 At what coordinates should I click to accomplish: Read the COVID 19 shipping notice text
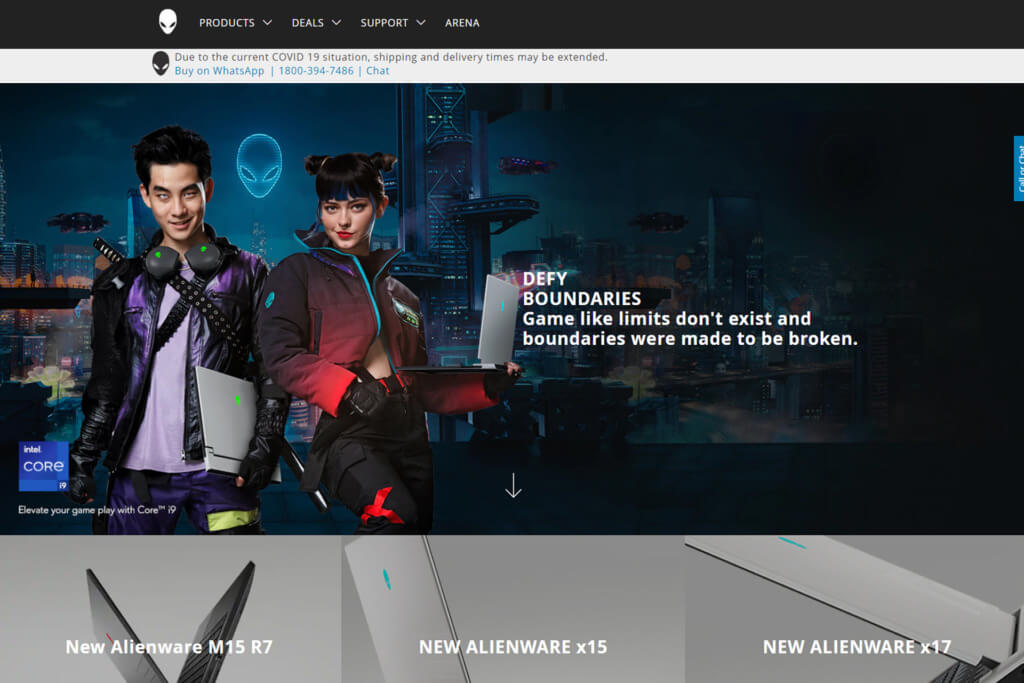coord(391,57)
